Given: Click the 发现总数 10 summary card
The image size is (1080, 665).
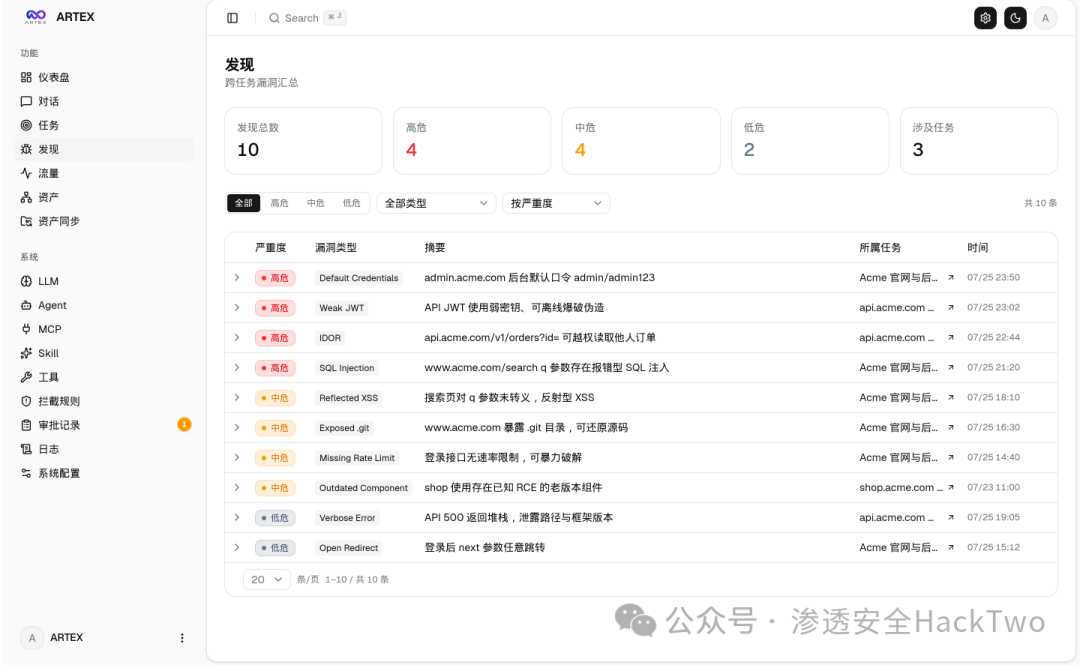Looking at the screenshot, I should click(303, 141).
